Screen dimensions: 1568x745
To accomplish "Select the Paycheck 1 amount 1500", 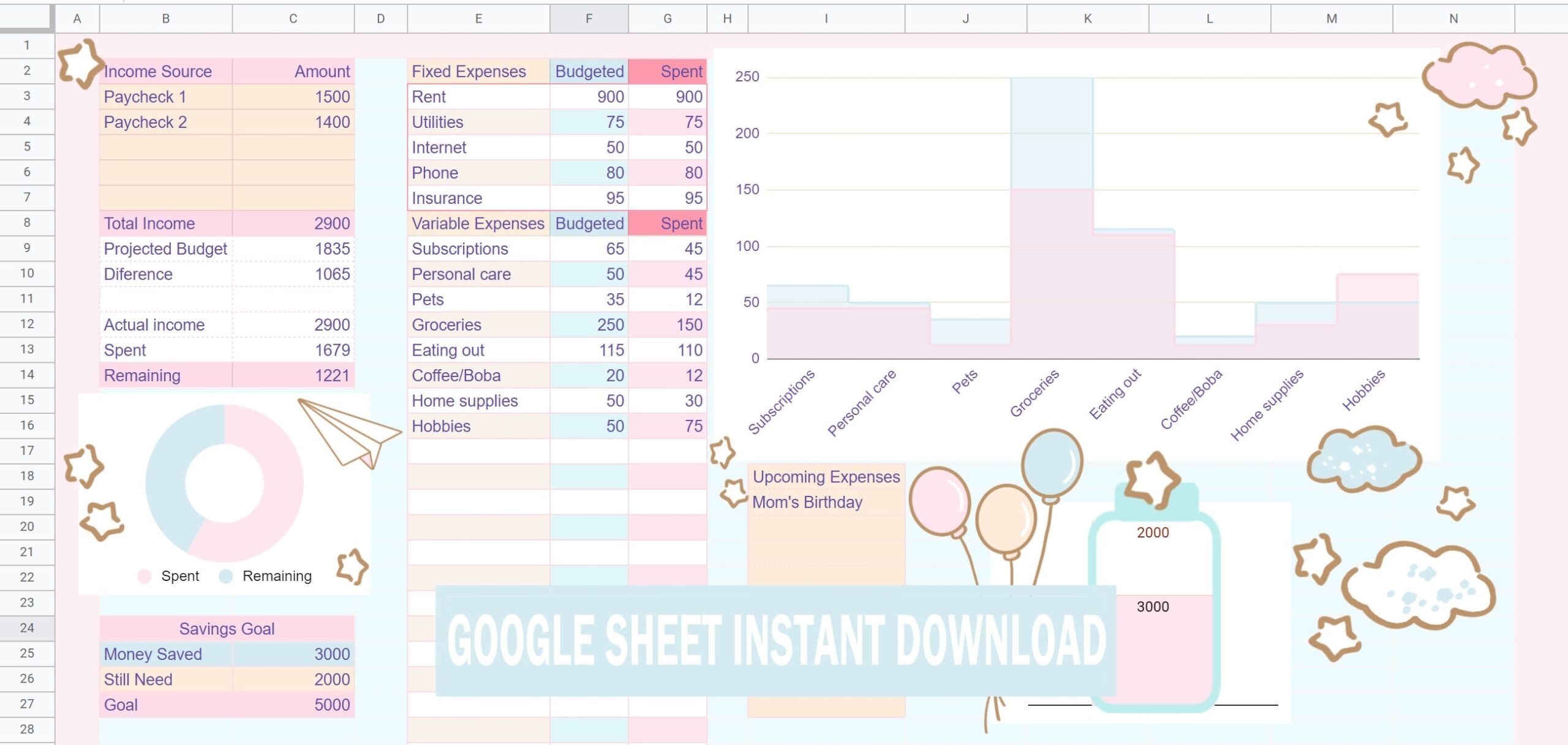I will tap(293, 97).
